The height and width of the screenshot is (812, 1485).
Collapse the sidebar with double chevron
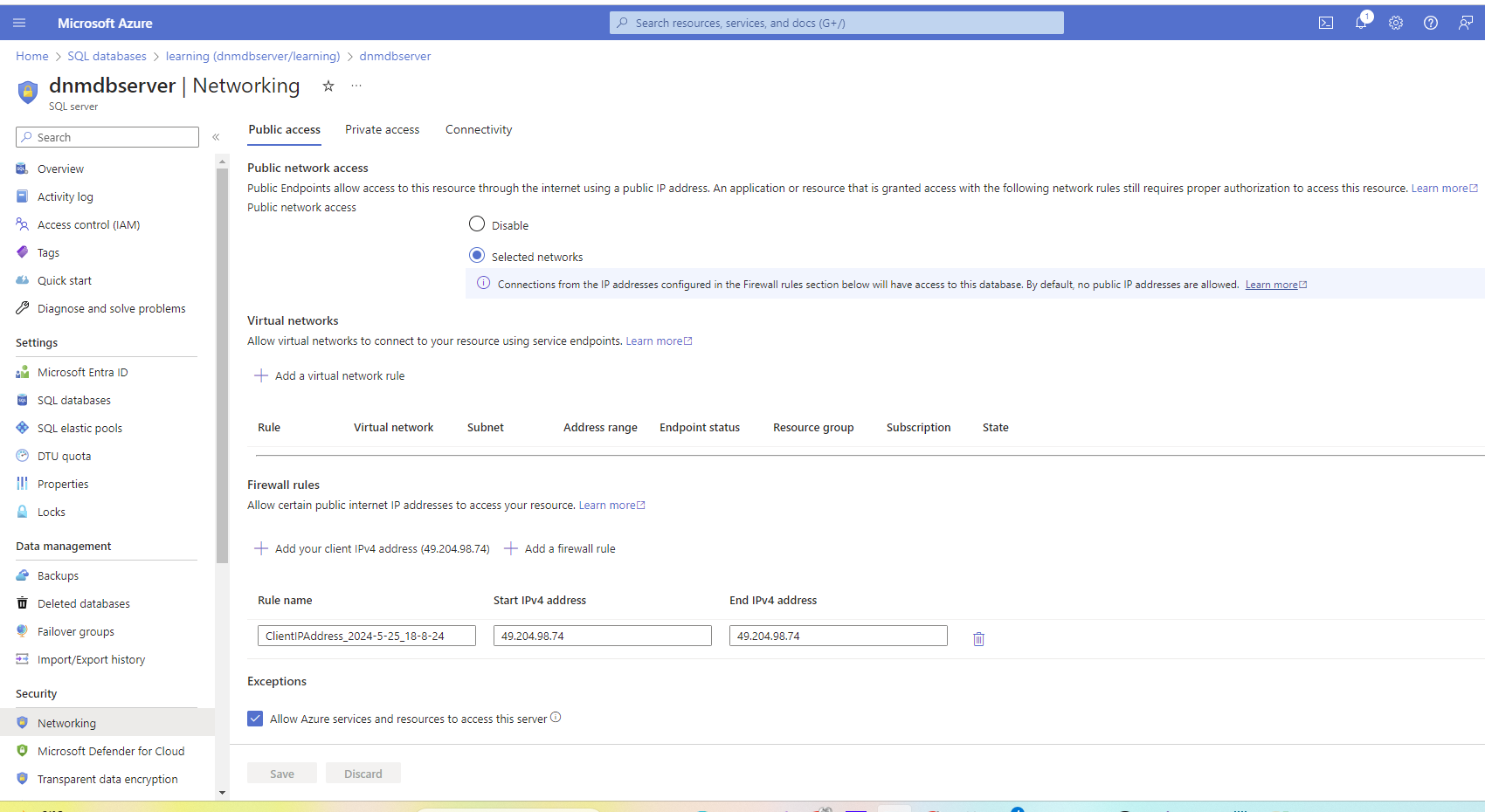point(216,137)
